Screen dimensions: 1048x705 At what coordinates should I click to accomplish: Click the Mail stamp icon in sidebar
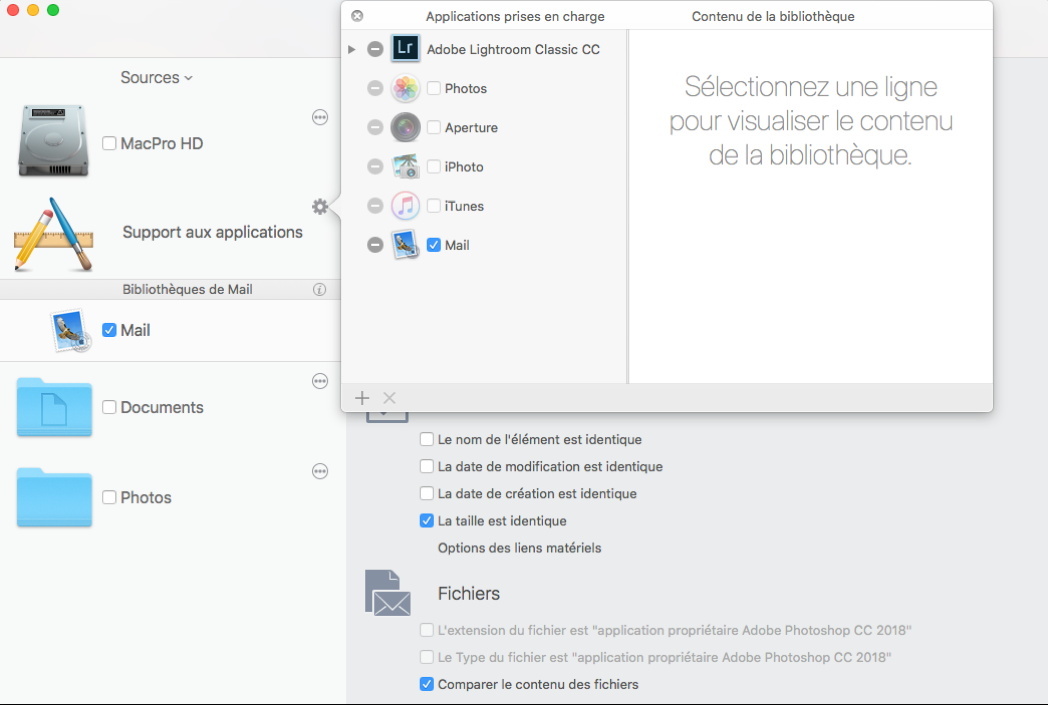71,330
